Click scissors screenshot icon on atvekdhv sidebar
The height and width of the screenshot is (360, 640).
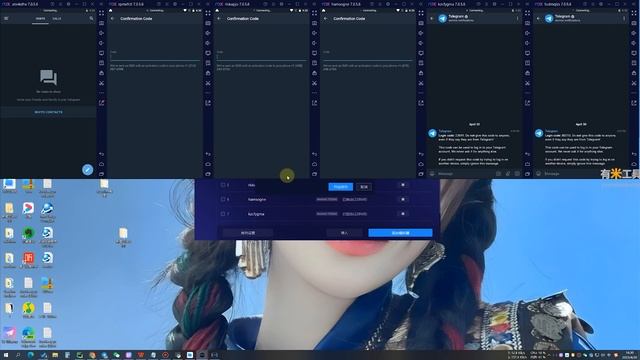tap(101, 83)
